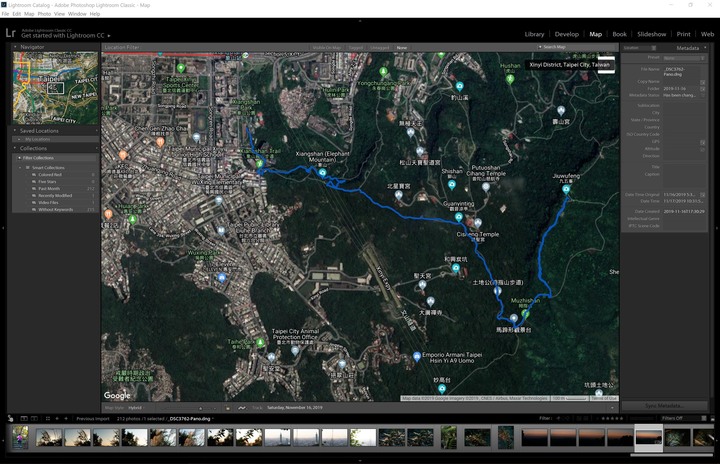The height and width of the screenshot is (464, 720).
Task: Filter photos by Untagged location
Action: click(379, 47)
